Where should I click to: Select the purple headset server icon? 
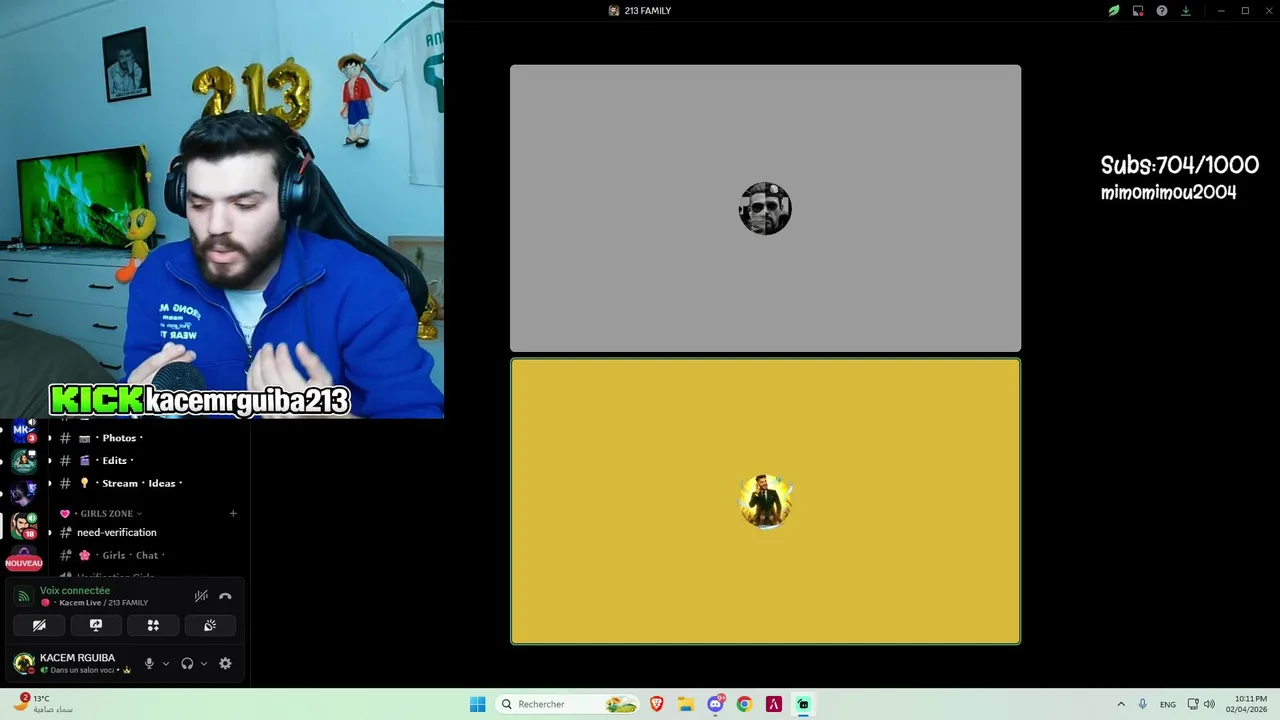(x=24, y=493)
